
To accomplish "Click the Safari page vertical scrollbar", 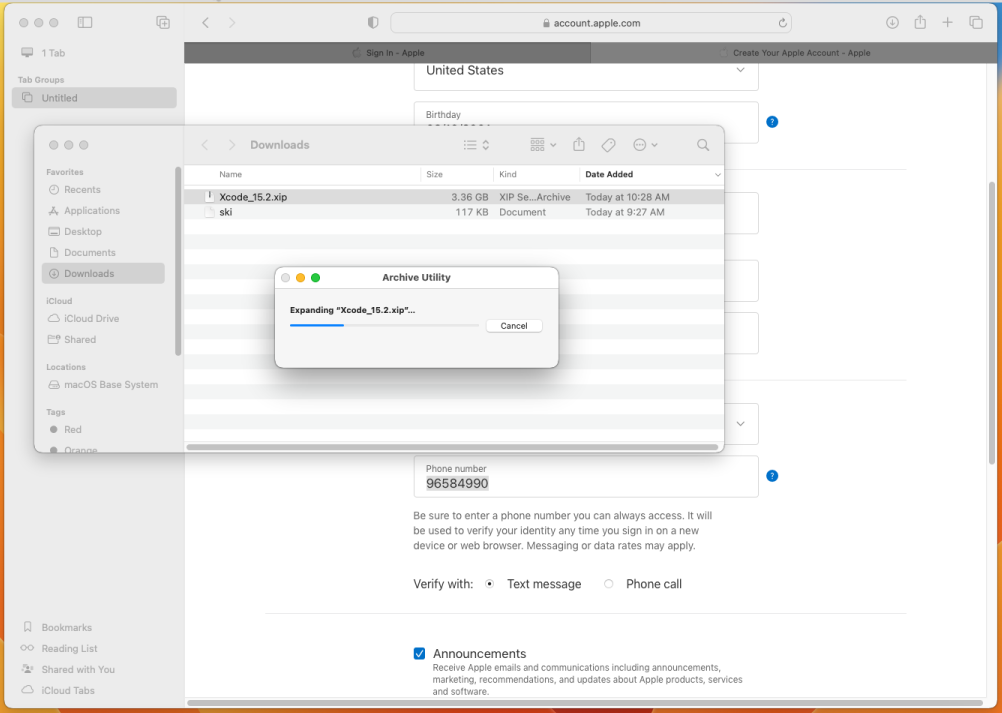I will coord(992,323).
